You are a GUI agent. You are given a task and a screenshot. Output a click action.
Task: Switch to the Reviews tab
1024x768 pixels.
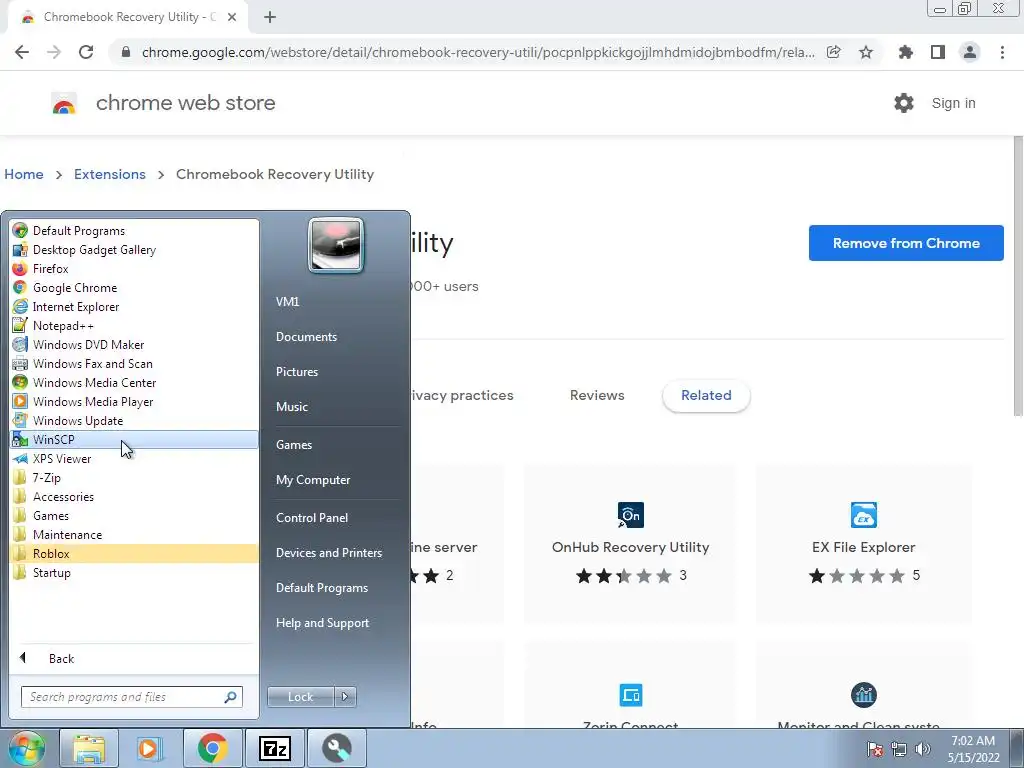[597, 395]
